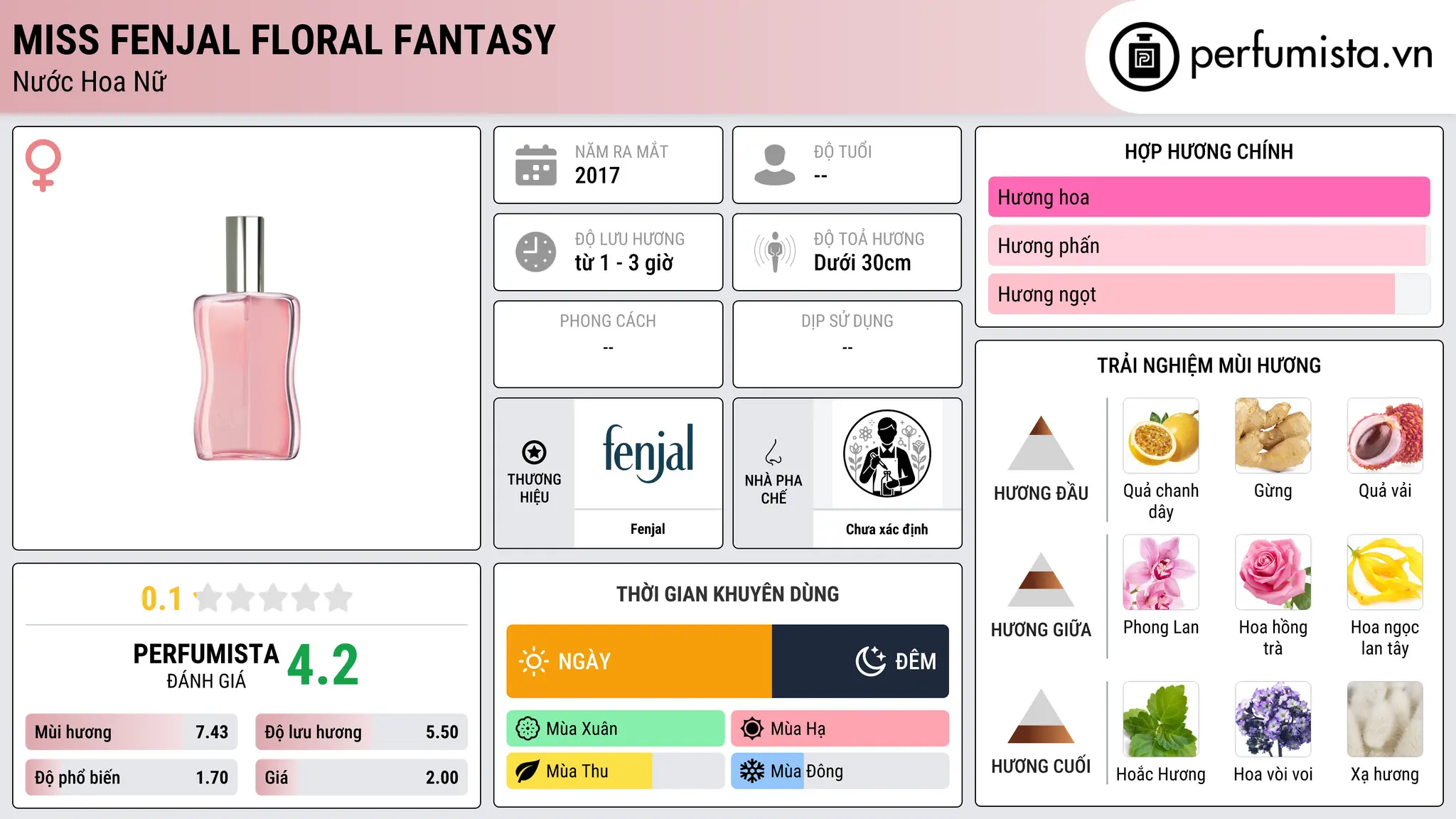Click the Fenjal brand name label
1456x819 pixels.
pyautogui.click(x=648, y=529)
